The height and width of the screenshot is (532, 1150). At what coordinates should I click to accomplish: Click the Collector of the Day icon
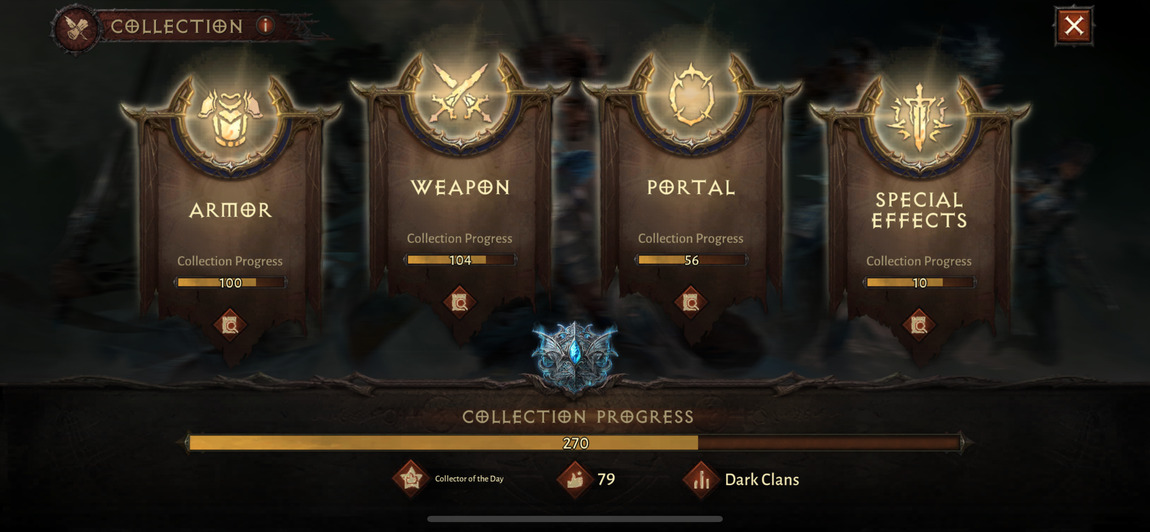click(411, 479)
